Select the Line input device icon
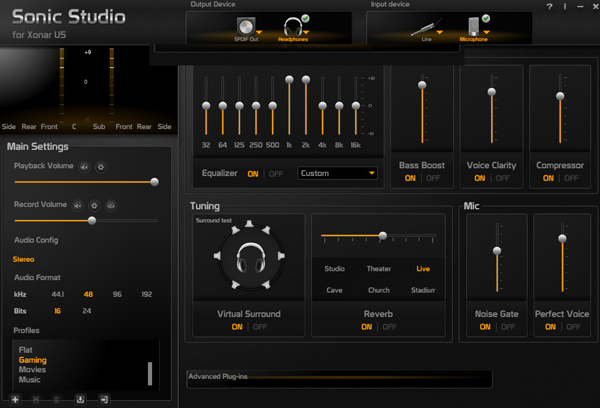Screen dimensions: 600x408 pos(425,28)
